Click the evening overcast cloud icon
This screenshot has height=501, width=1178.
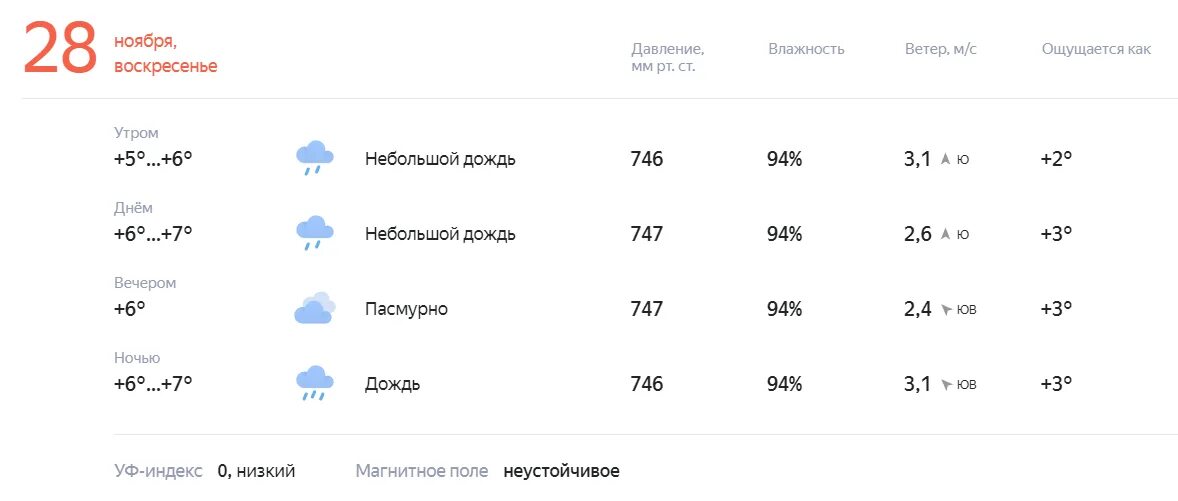pyautogui.click(x=314, y=308)
